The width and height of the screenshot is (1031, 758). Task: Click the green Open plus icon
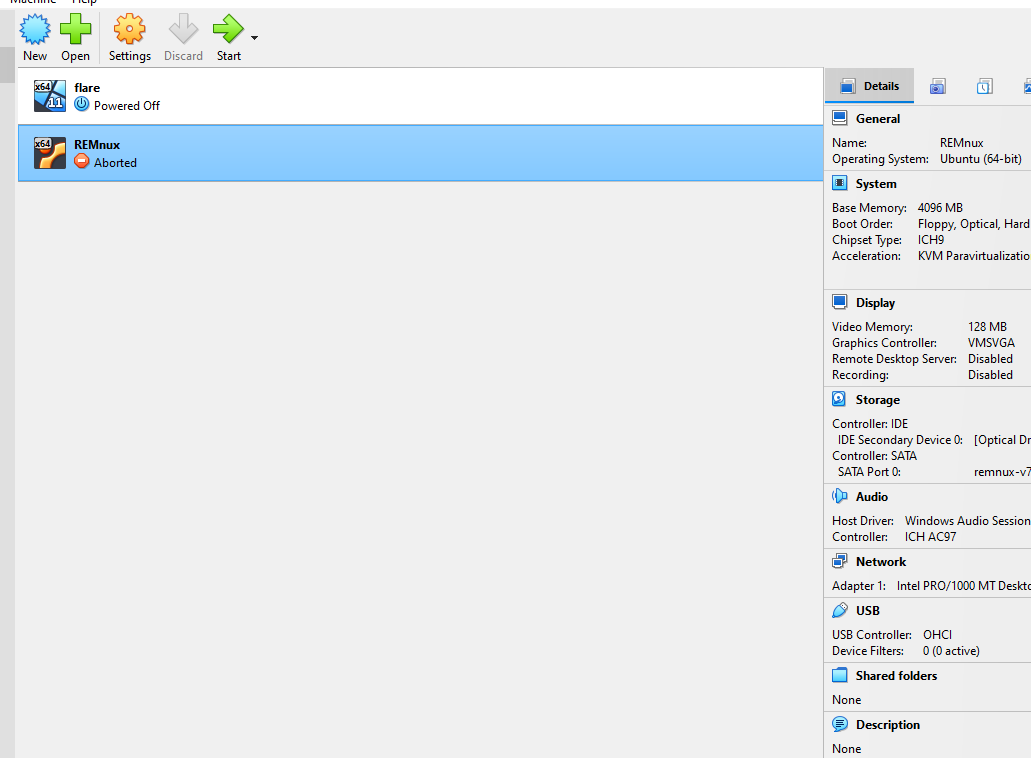point(75,30)
